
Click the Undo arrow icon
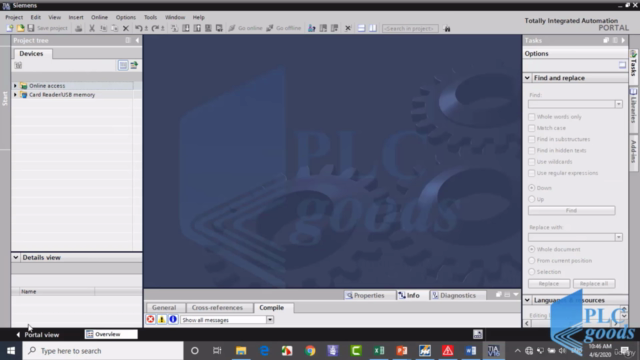pyautogui.click(x=139, y=28)
